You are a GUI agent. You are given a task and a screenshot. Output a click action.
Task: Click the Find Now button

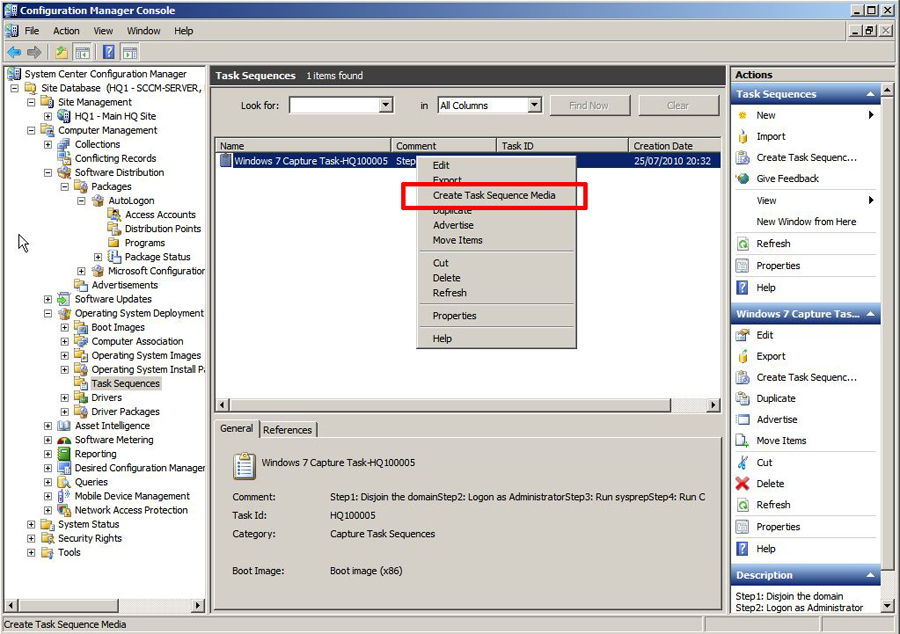[x=589, y=106]
